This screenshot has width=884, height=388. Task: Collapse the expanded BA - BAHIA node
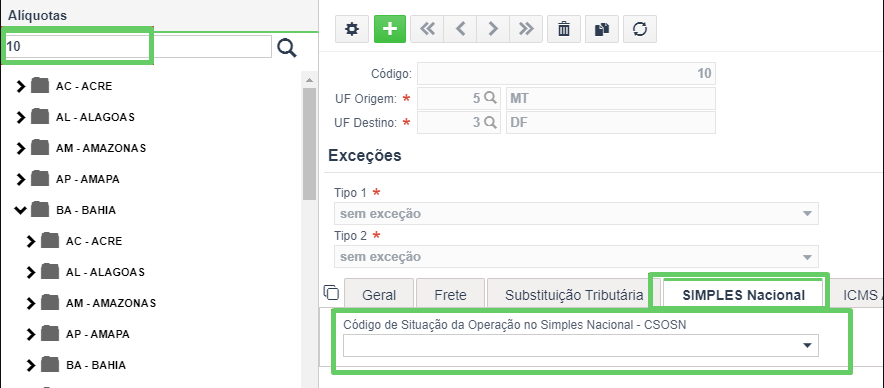click(21, 210)
